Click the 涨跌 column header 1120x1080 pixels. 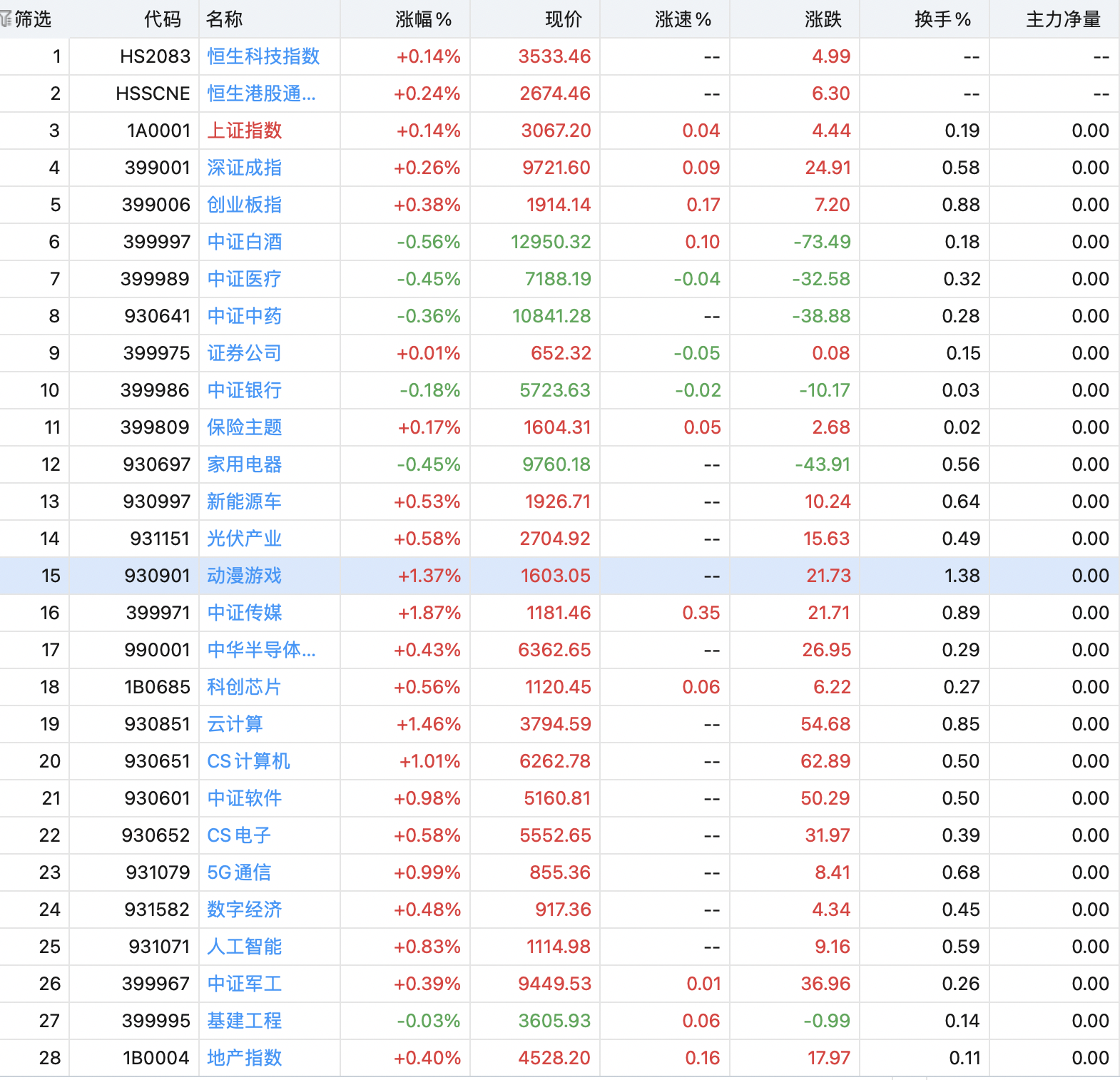coord(823,19)
